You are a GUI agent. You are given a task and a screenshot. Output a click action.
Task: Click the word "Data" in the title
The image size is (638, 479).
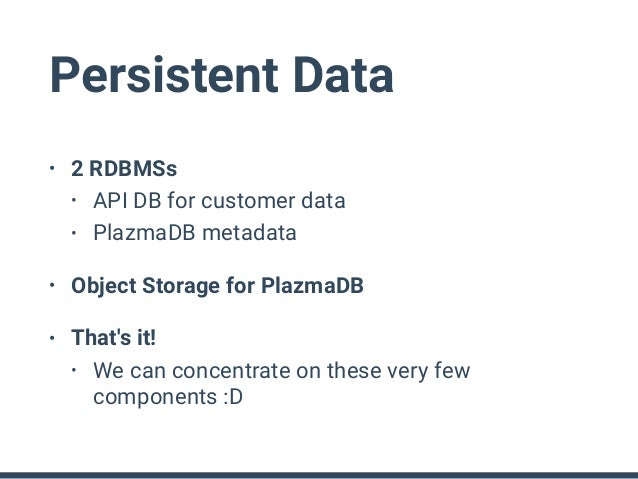(x=343, y=75)
